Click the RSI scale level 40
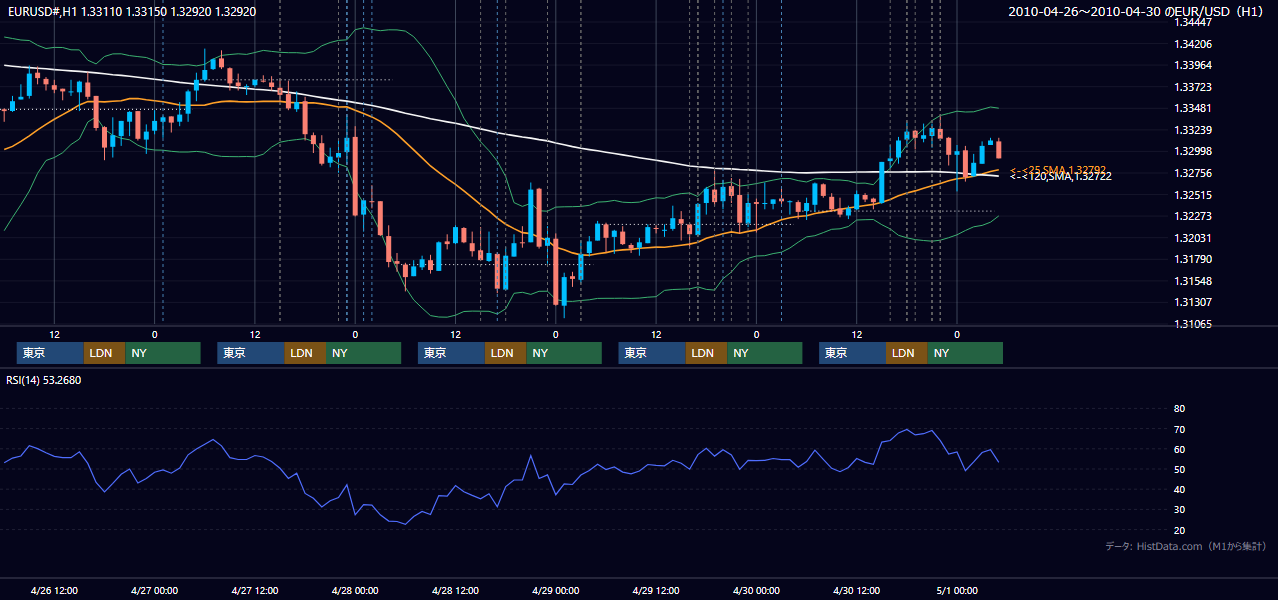1278x600 pixels. click(1179, 489)
